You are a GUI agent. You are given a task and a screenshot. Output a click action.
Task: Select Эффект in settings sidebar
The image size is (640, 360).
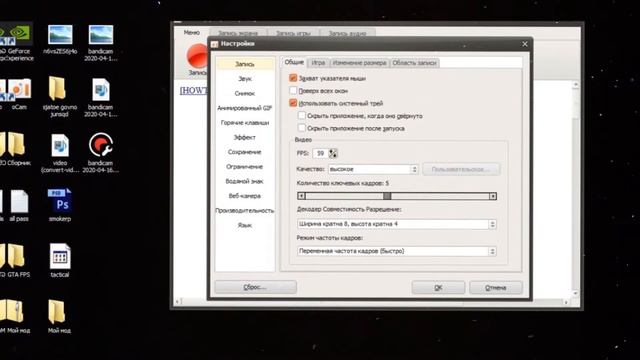click(x=245, y=137)
